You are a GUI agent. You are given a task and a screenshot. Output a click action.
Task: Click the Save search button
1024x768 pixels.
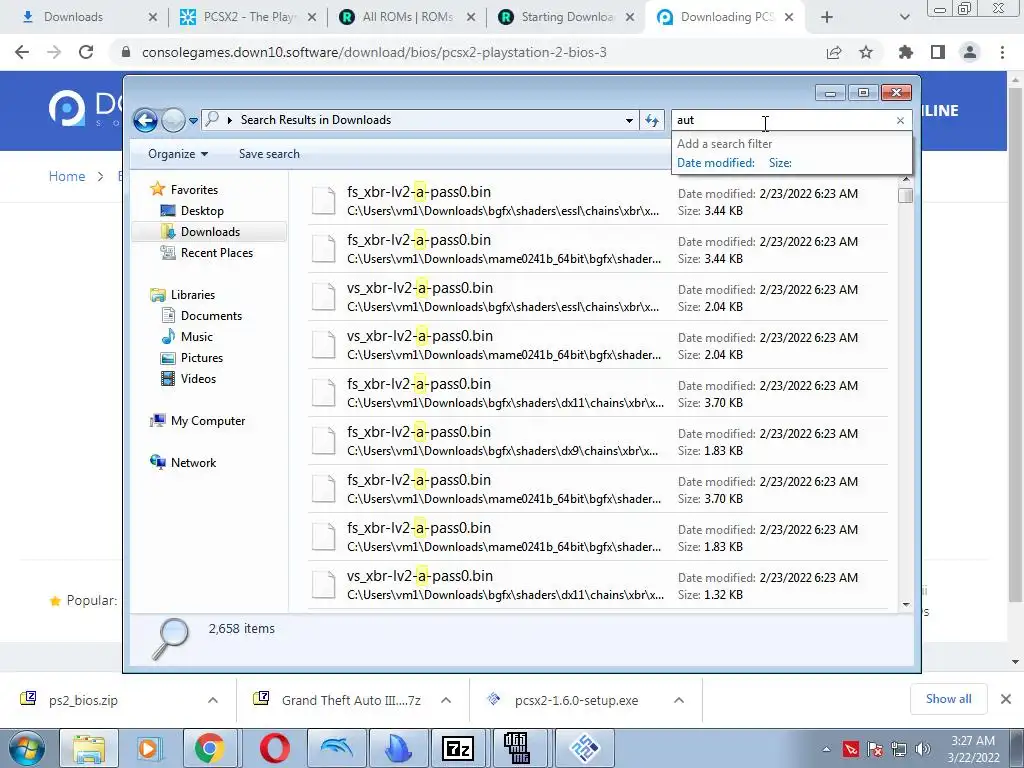pos(269,154)
